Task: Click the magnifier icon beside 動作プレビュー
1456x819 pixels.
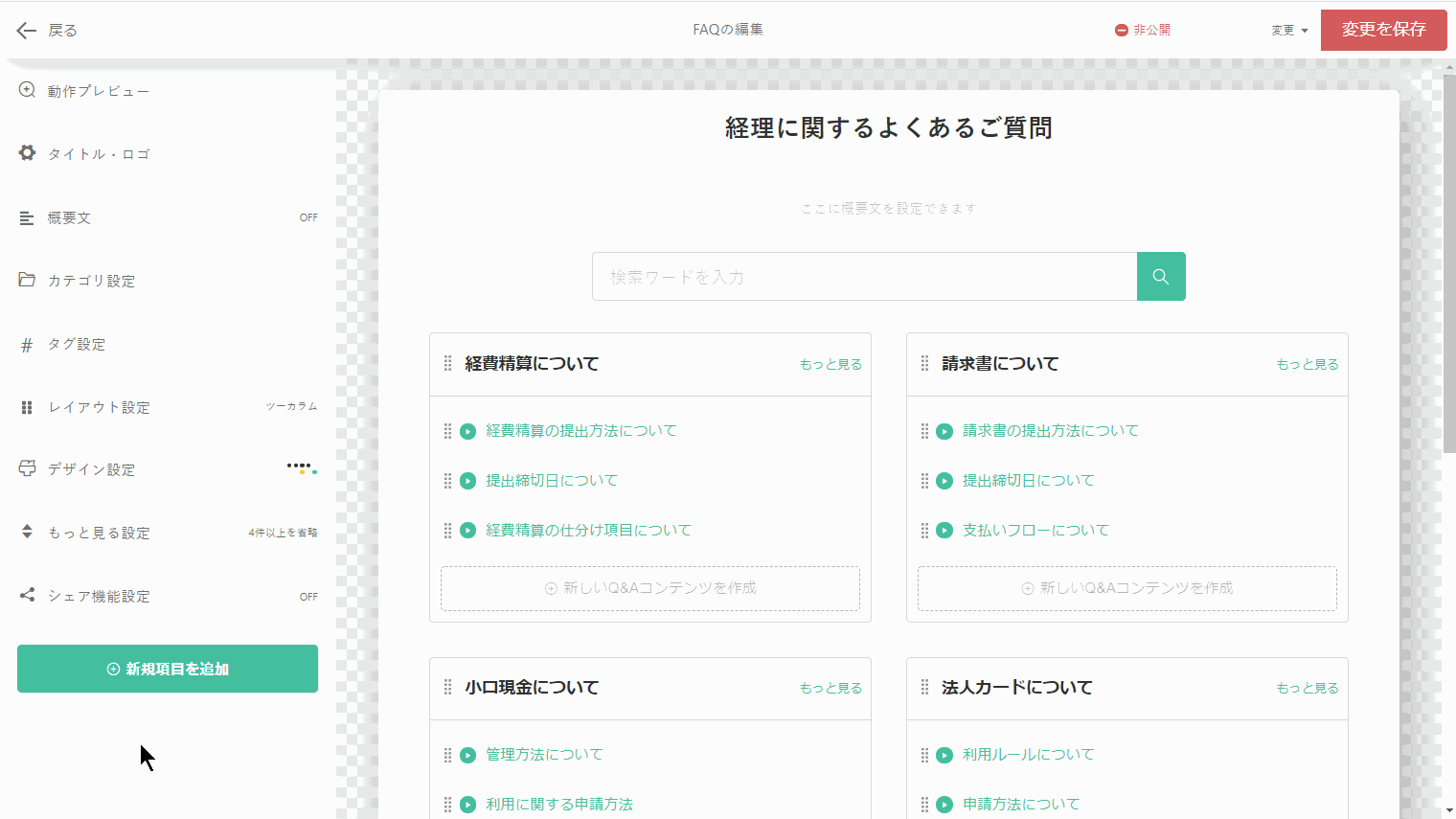Action: 28,90
